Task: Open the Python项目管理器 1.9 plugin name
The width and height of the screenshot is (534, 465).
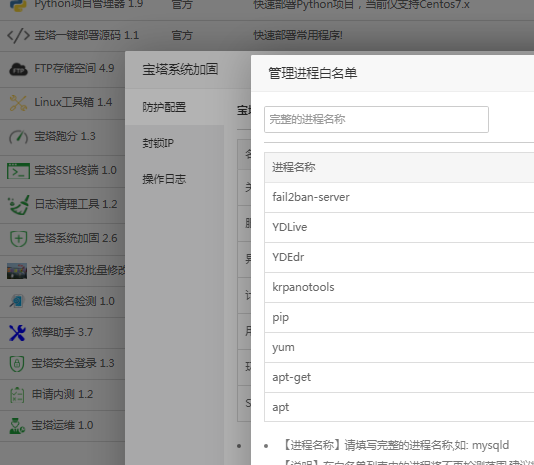Action: coord(89,4)
